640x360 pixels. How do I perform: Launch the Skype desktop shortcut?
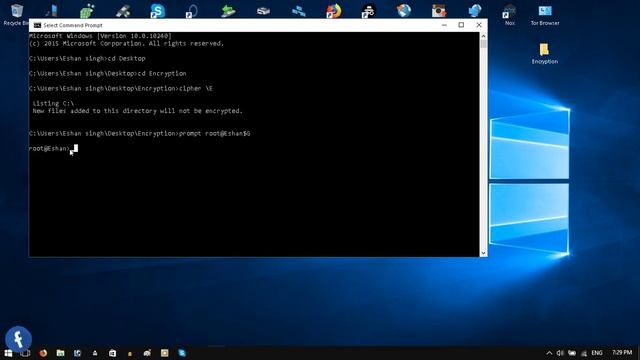coord(158,11)
